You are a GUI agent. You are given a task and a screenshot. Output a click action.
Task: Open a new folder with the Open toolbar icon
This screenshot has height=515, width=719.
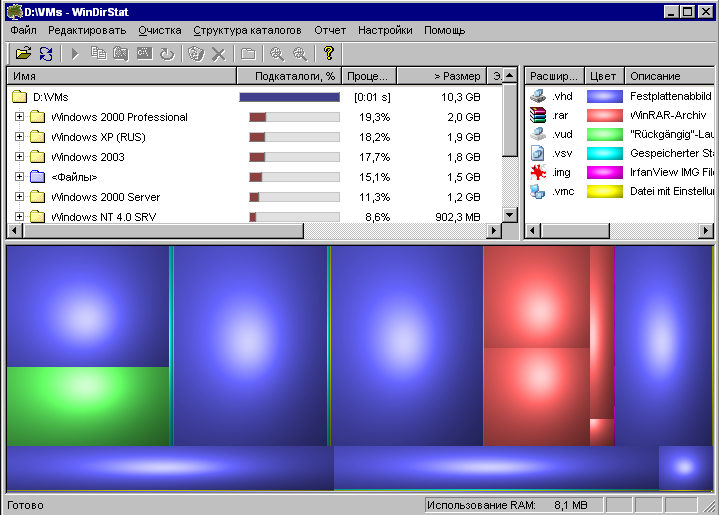pyautogui.click(x=23, y=54)
